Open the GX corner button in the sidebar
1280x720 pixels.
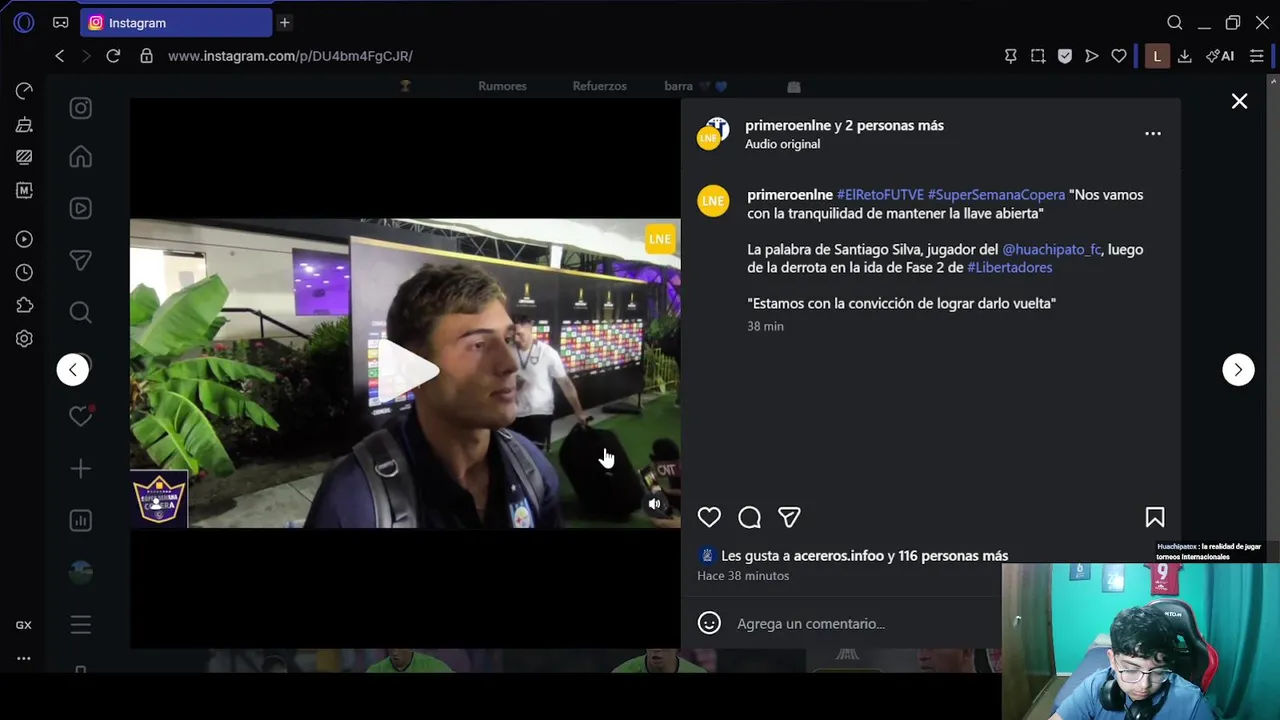tap(24, 625)
